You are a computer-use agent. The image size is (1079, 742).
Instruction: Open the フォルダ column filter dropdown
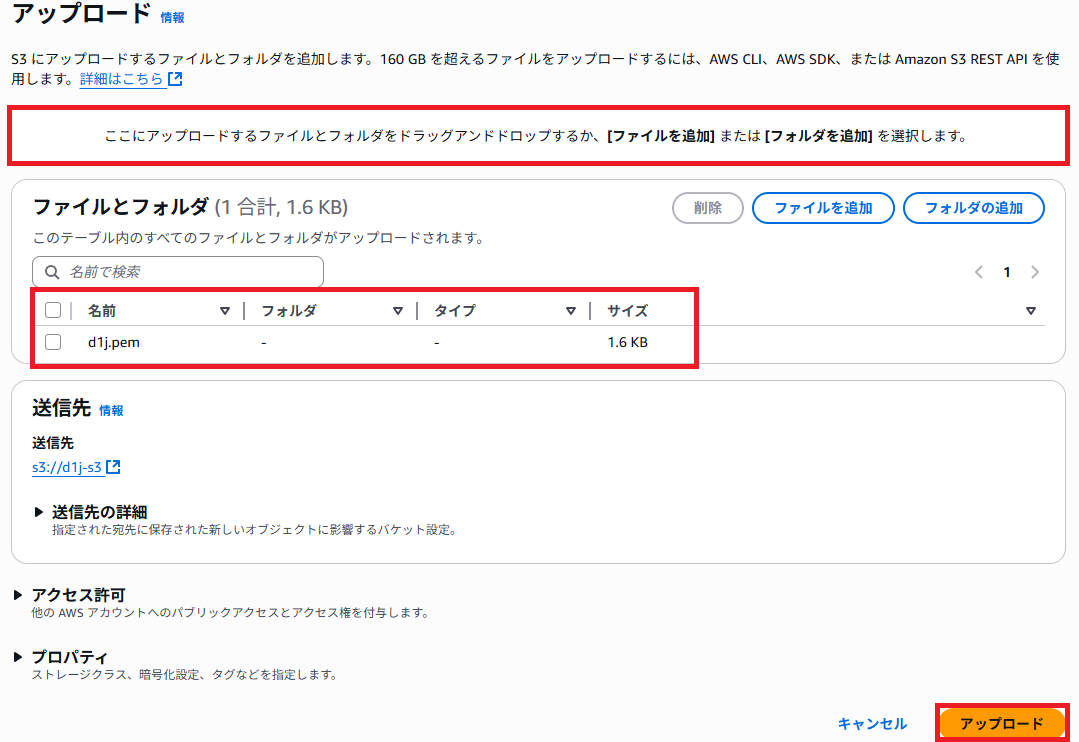point(398,310)
